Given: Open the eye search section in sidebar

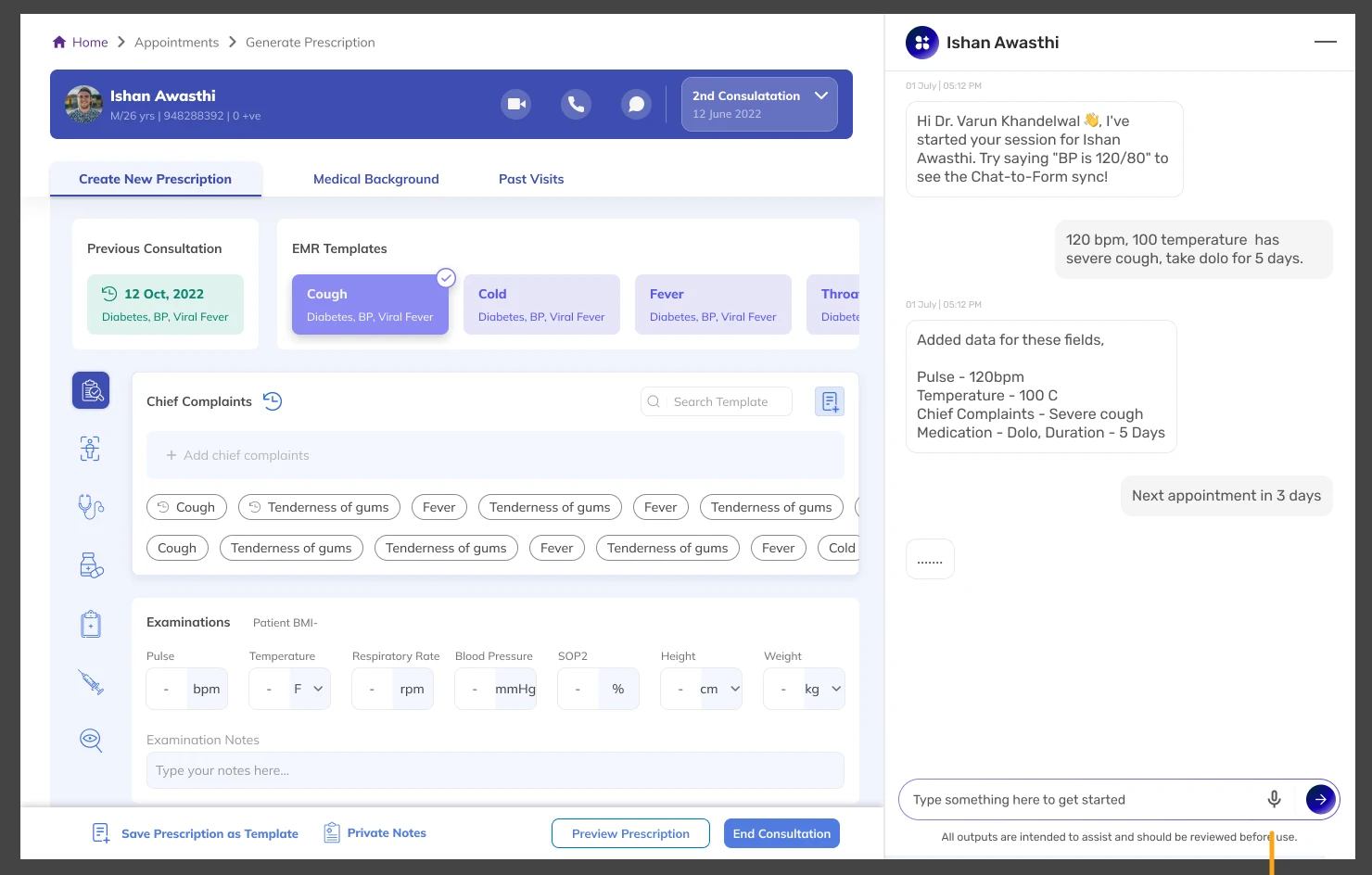Looking at the screenshot, I should pyautogui.click(x=91, y=740).
